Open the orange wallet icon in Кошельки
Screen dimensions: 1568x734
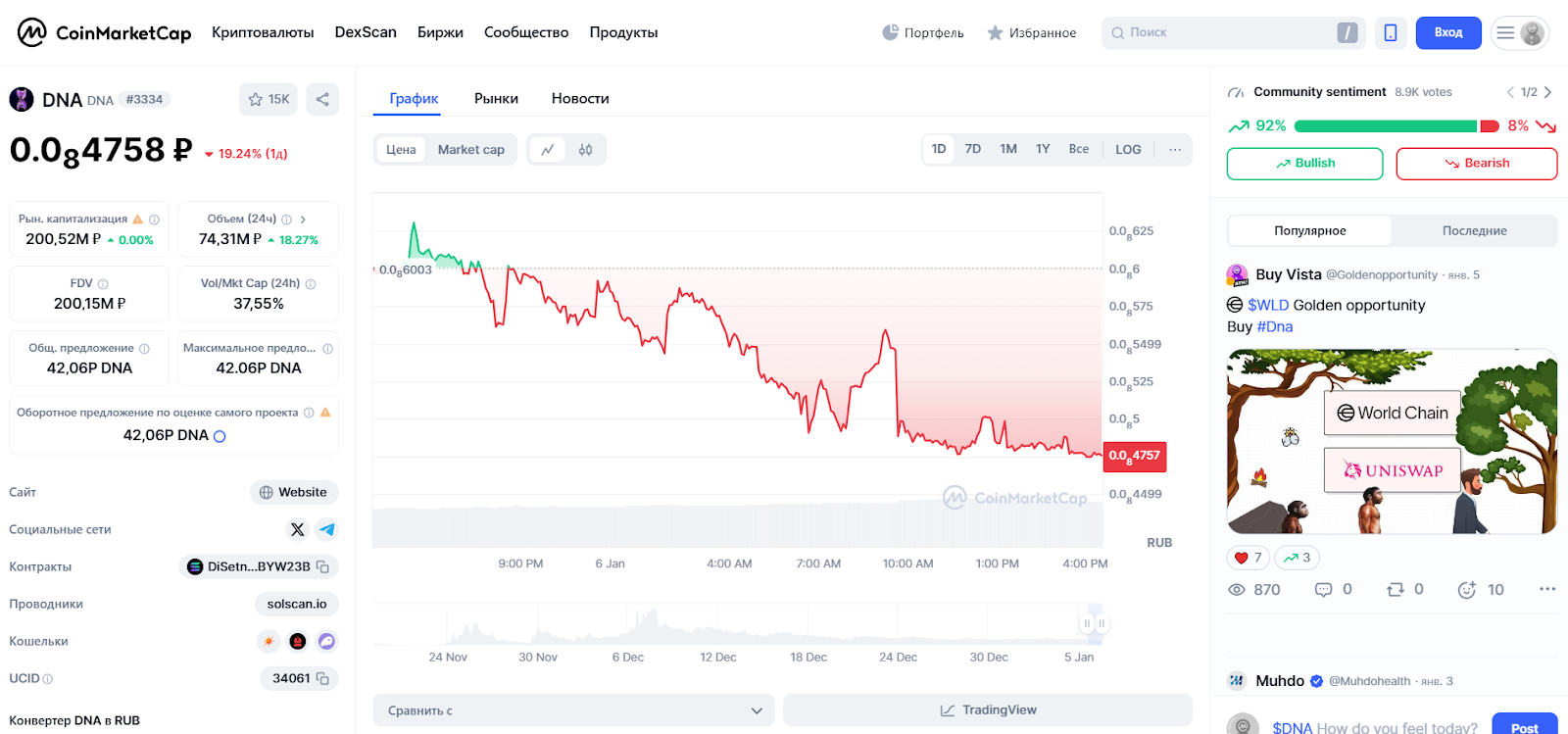(268, 641)
